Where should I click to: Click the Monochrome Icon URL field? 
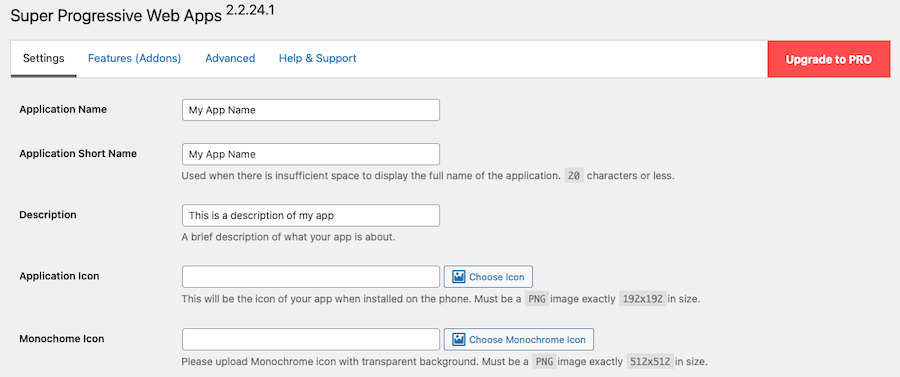[311, 339]
